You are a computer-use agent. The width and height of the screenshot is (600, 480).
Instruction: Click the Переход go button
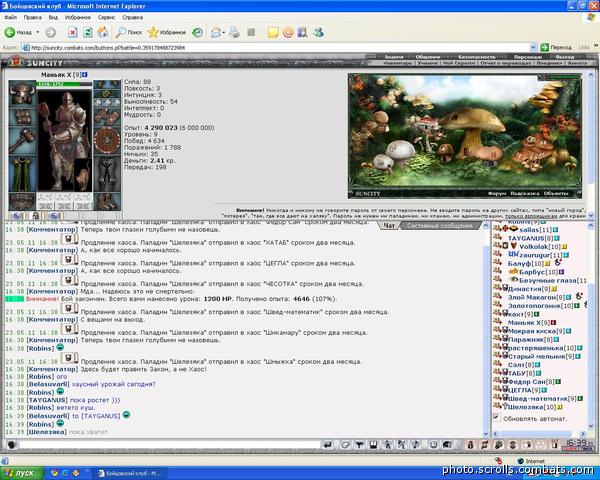tap(556, 47)
